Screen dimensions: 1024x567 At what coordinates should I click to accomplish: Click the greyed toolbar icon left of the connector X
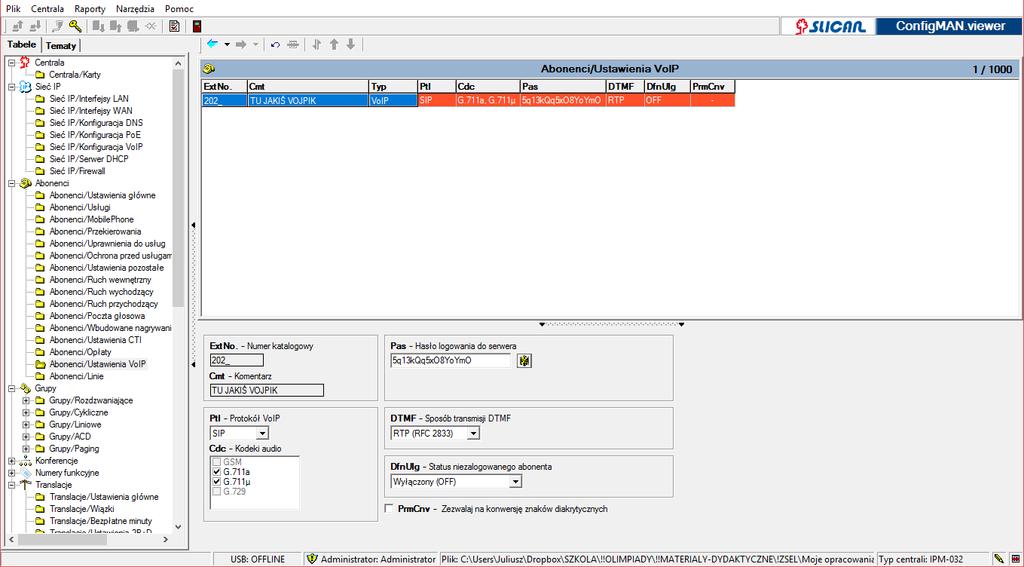[133, 26]
